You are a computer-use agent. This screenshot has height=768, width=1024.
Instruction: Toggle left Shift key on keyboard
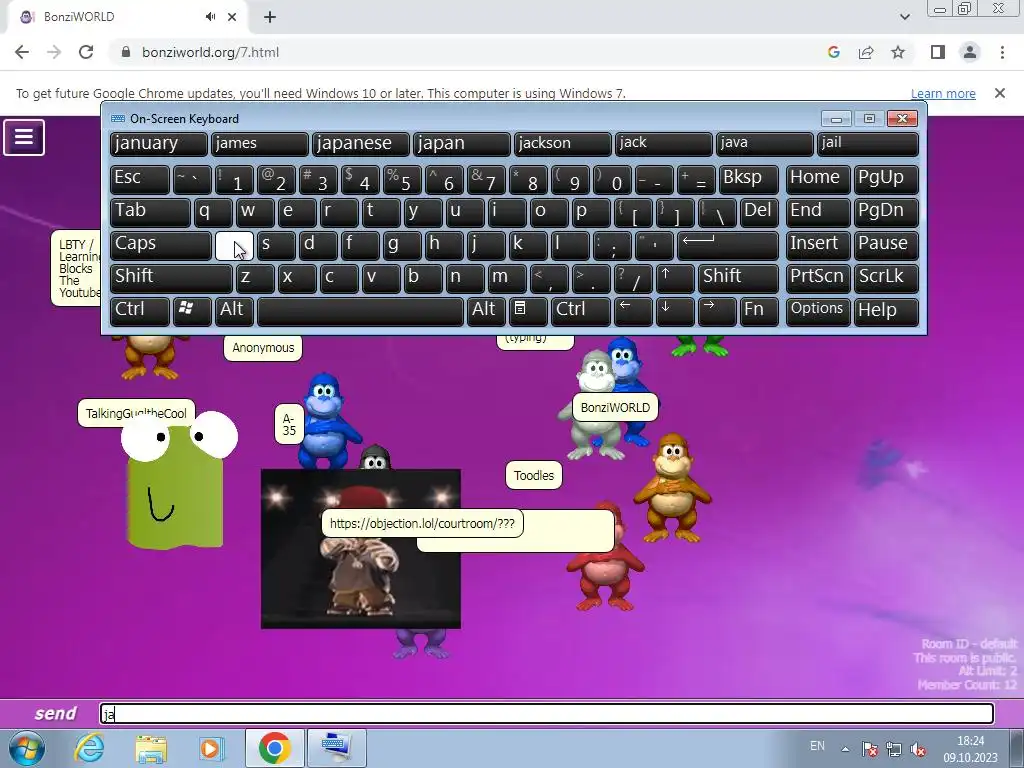pyautogui.click(x=171, y=278)
